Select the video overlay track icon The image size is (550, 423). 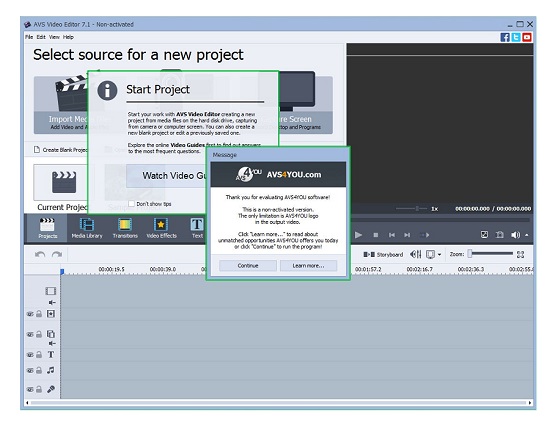[x=51, y=334]
